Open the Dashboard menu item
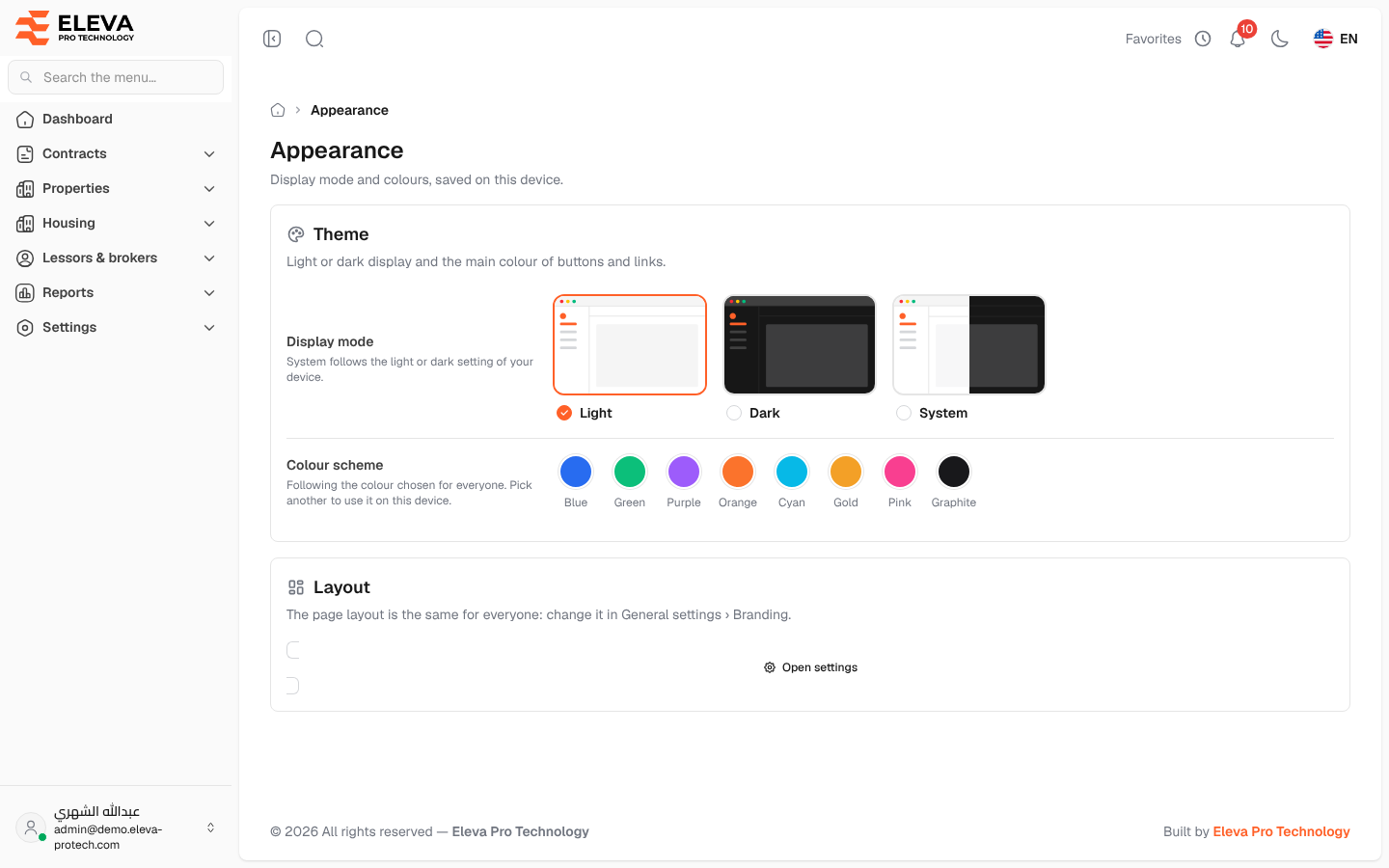This screenshot has width=1389, height=868. point(116,119)
